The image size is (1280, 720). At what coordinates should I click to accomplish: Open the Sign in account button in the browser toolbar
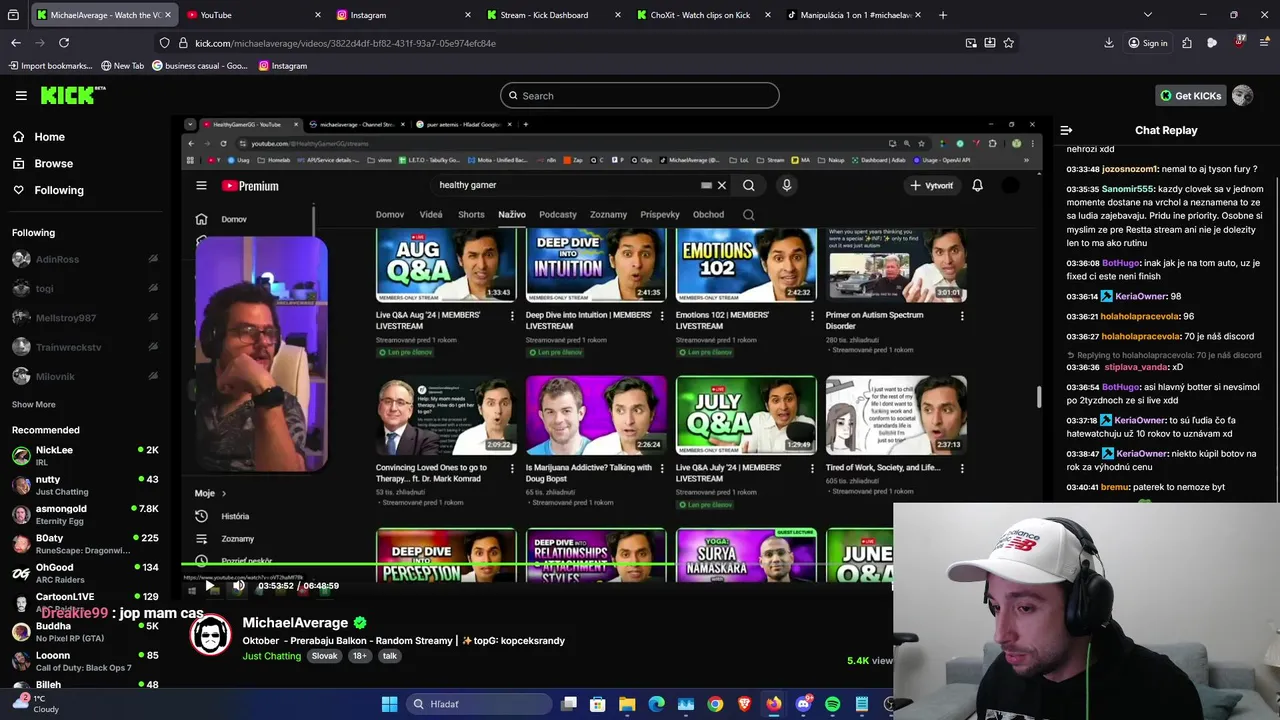point(1148,43)
